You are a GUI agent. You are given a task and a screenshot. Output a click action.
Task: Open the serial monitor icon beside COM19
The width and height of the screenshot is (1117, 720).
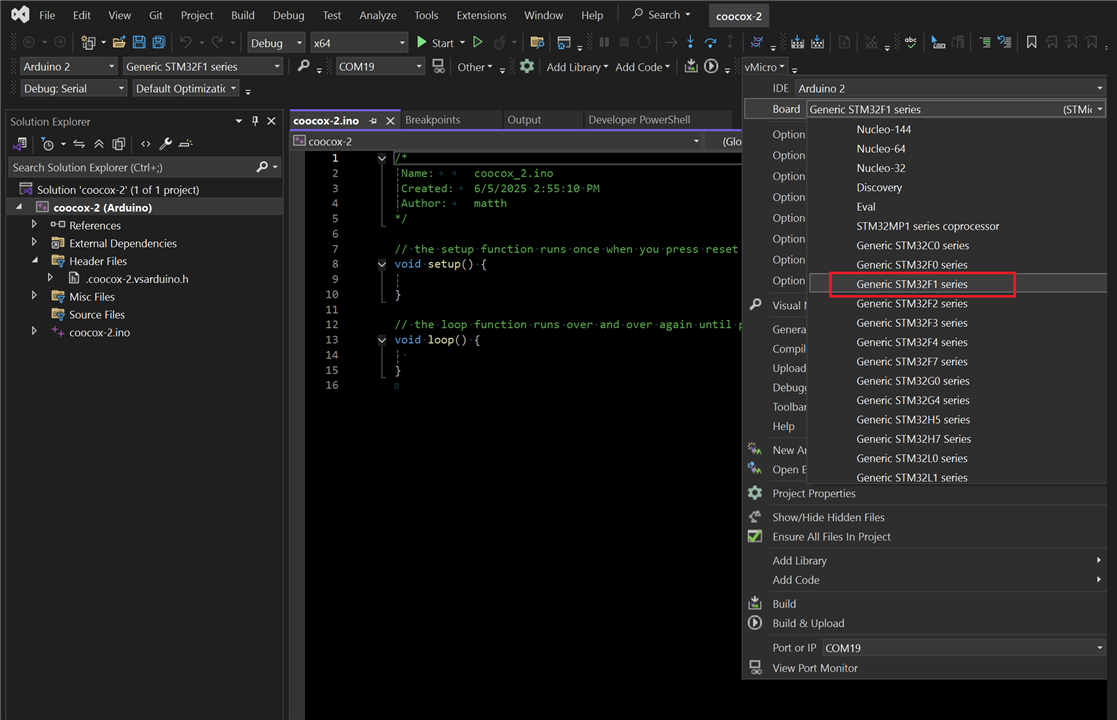pos(438,67)
